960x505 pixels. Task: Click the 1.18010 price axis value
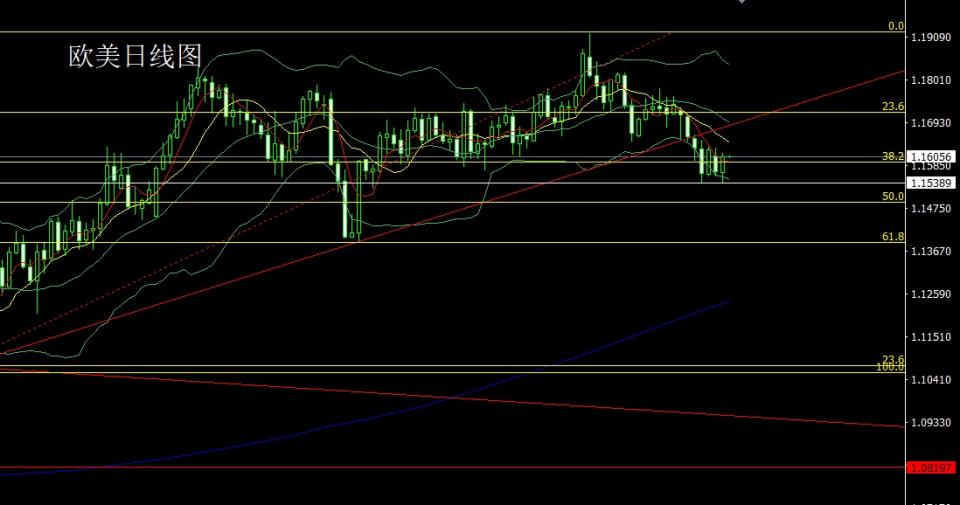[x=930, y=80]
